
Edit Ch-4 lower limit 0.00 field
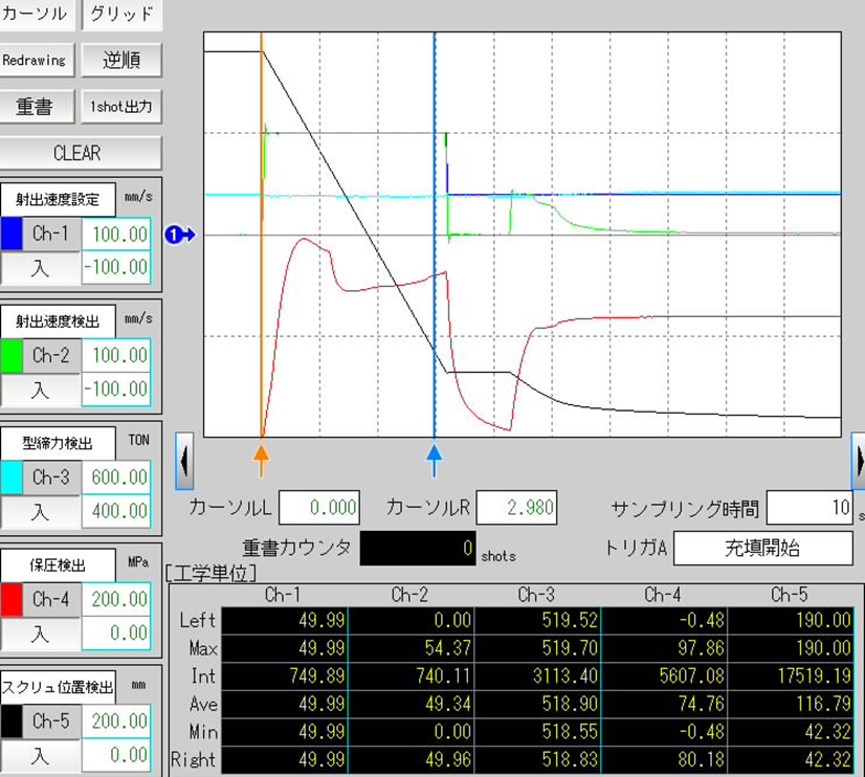coord(116,633)
